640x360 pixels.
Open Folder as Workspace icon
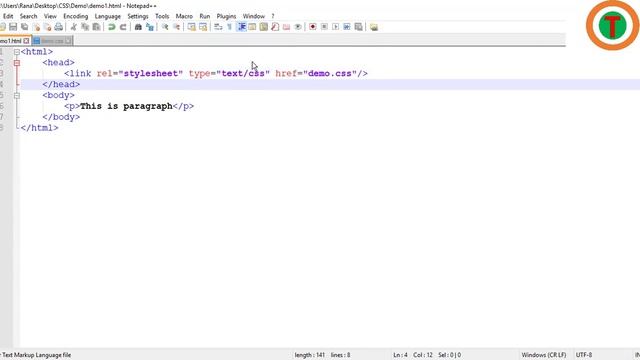[x=287, y=27]
